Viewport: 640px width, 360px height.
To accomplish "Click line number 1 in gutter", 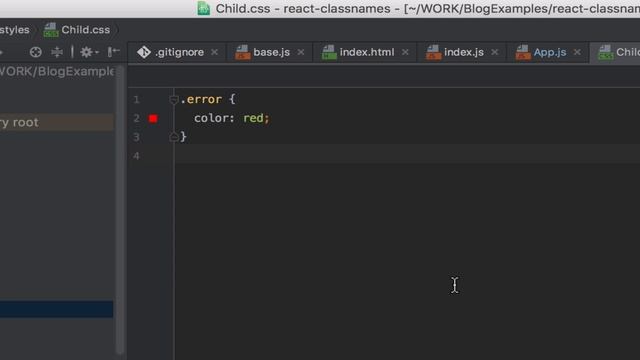I will click(x=136, y=99).
